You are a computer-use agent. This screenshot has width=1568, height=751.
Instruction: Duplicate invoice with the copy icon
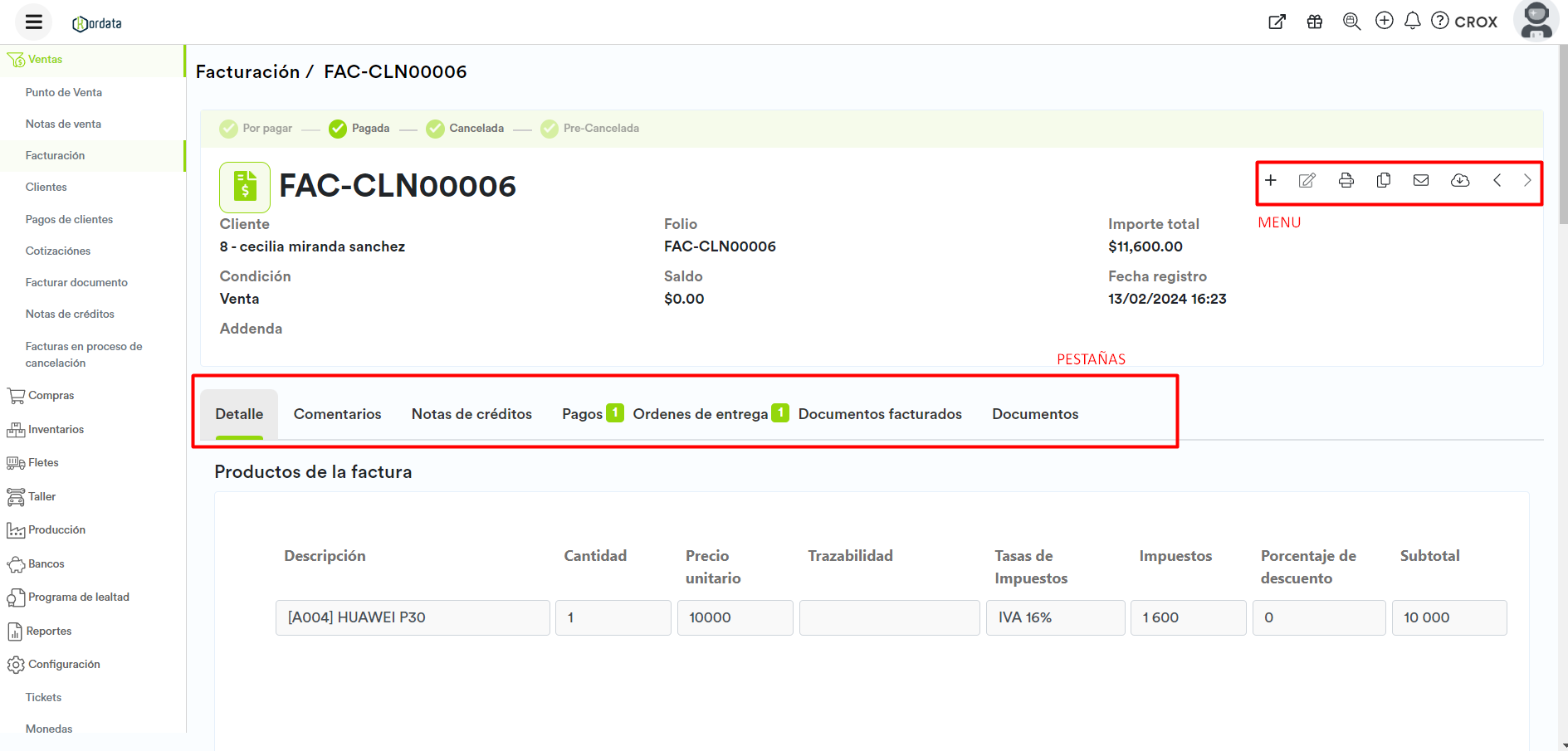[x=1383, y=180]
